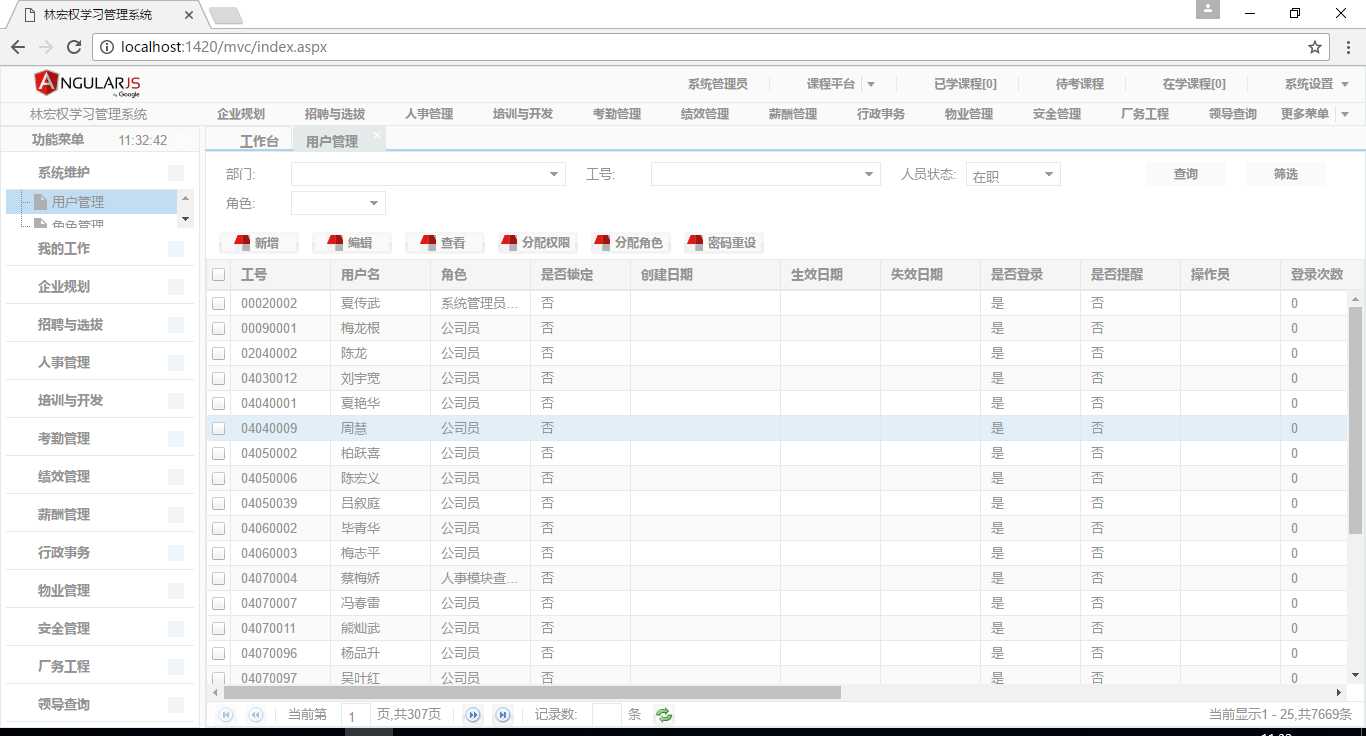Jump to the last page of records
1366x736 pixels.
(x=503, y=715)
